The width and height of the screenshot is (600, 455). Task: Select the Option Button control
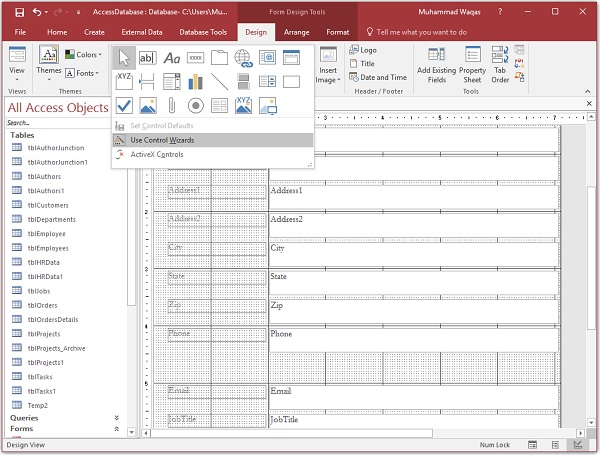coord(195,106)
